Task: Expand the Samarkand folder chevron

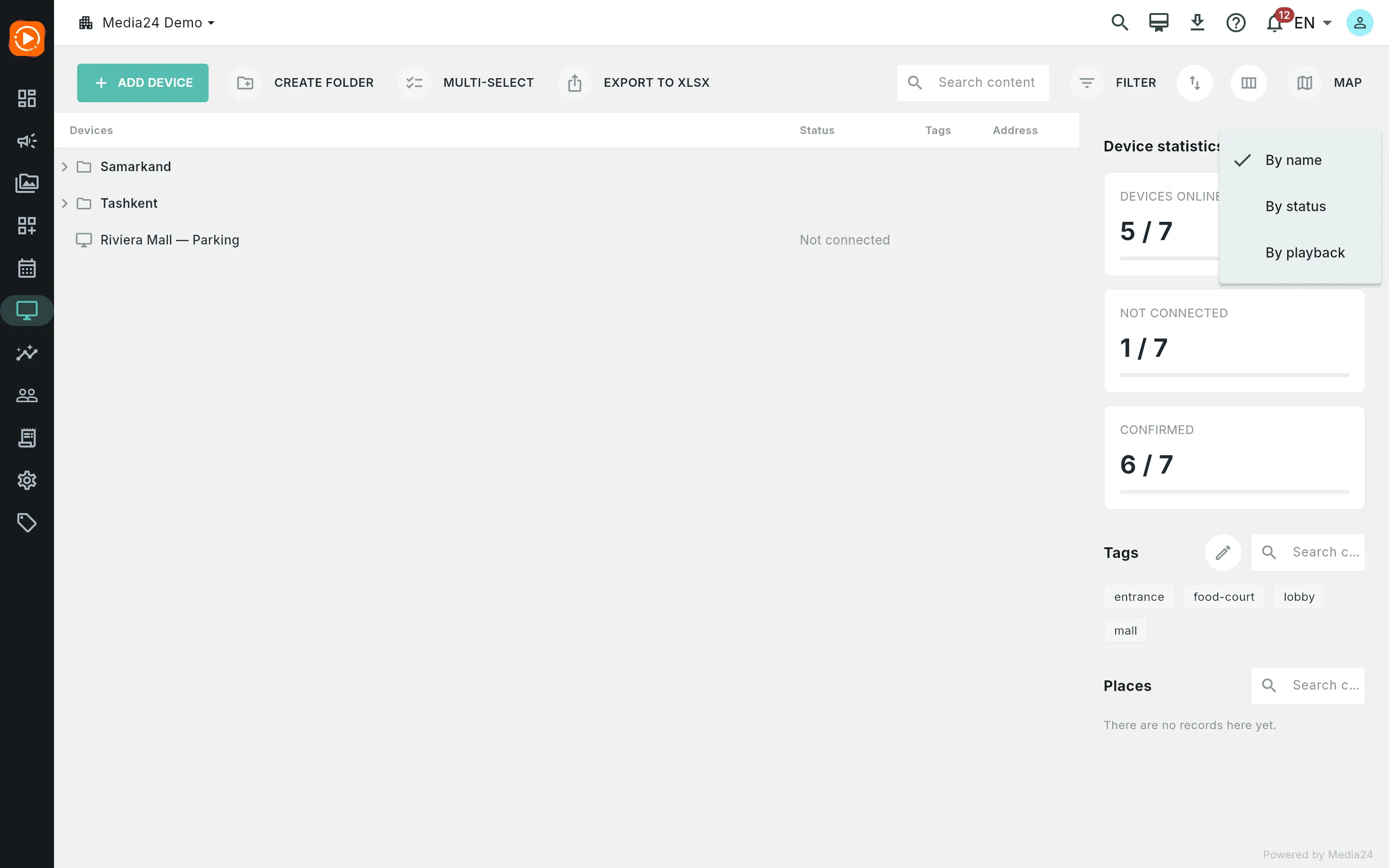Action: click(x=64, y=166)
